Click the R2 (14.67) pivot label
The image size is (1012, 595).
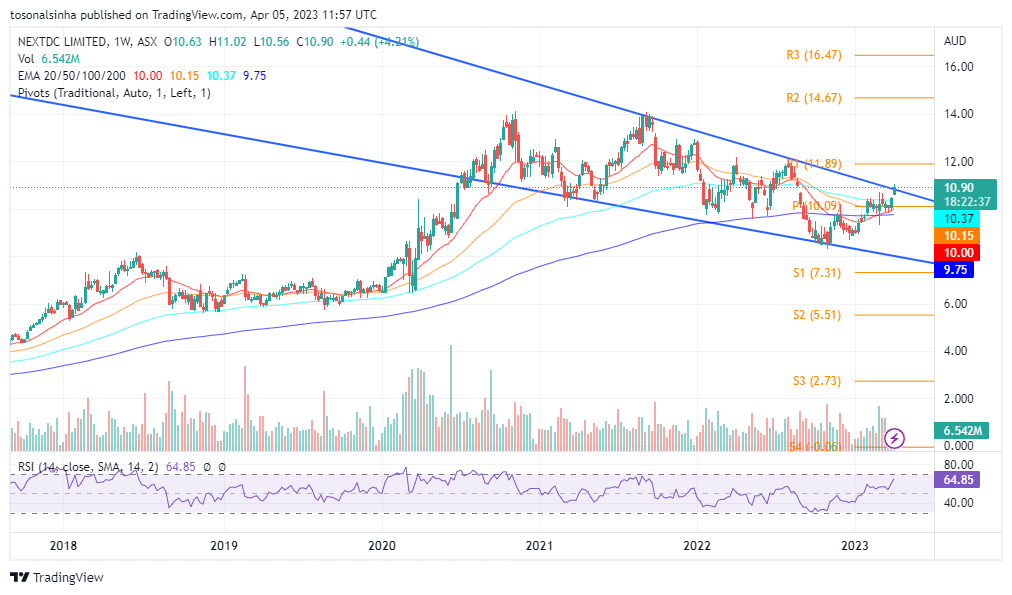click(x=813, y=98)
